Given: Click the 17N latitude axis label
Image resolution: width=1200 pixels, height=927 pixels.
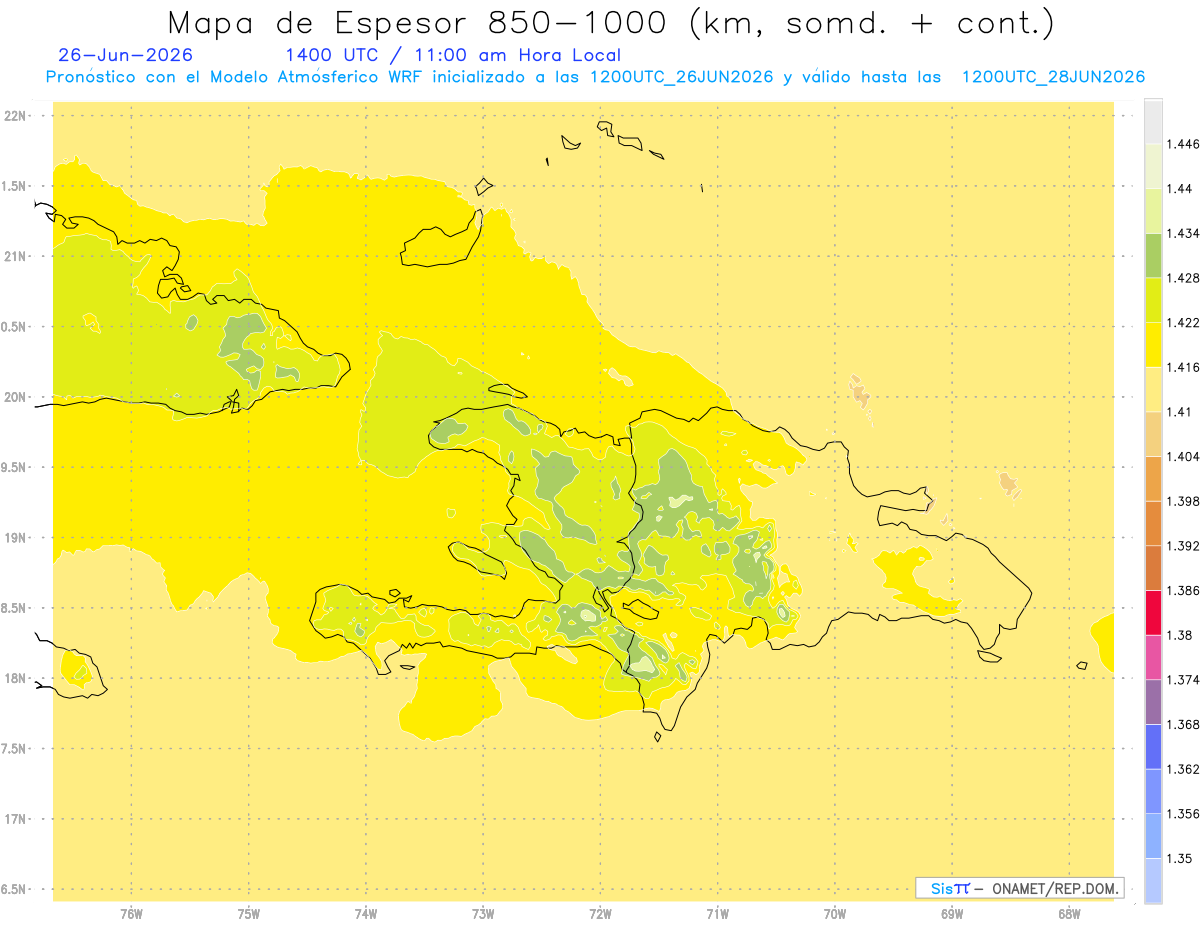Looking at the screenshot, I should tap(16, 819).
